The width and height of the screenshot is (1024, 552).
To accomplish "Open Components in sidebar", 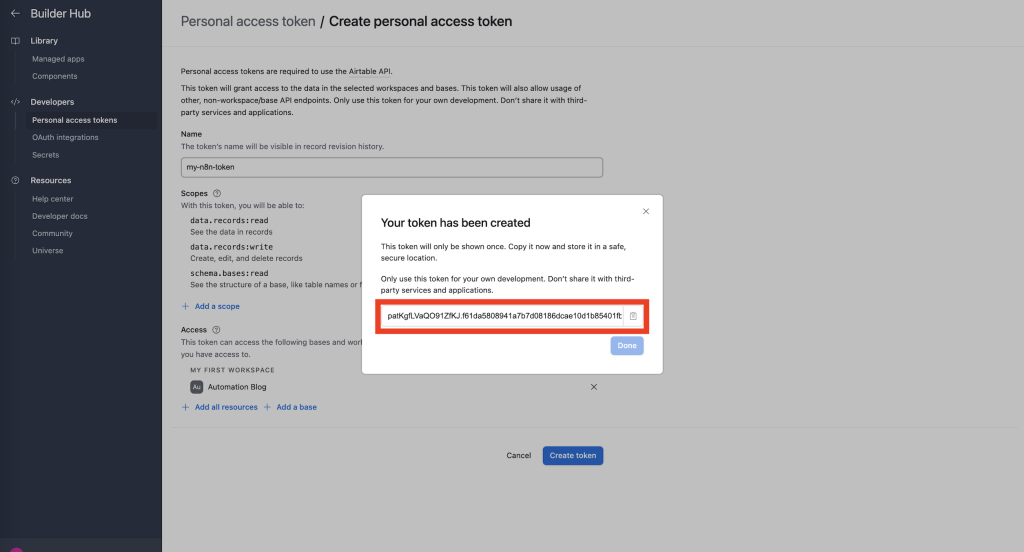I will point(54,76).
